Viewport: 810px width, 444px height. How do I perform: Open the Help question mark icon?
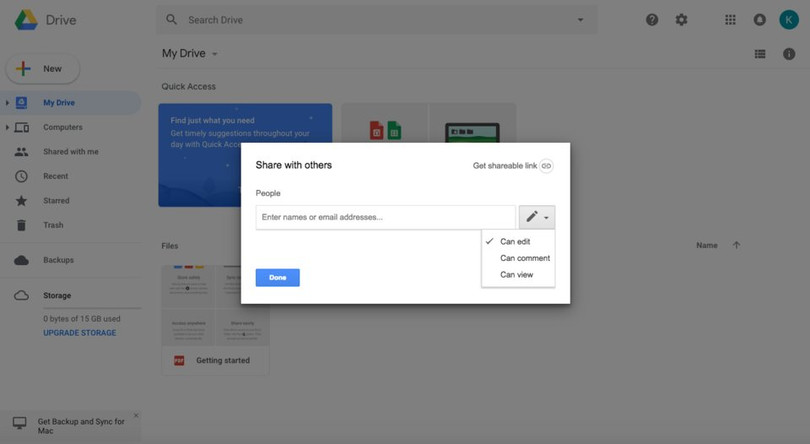pos(652,20)
